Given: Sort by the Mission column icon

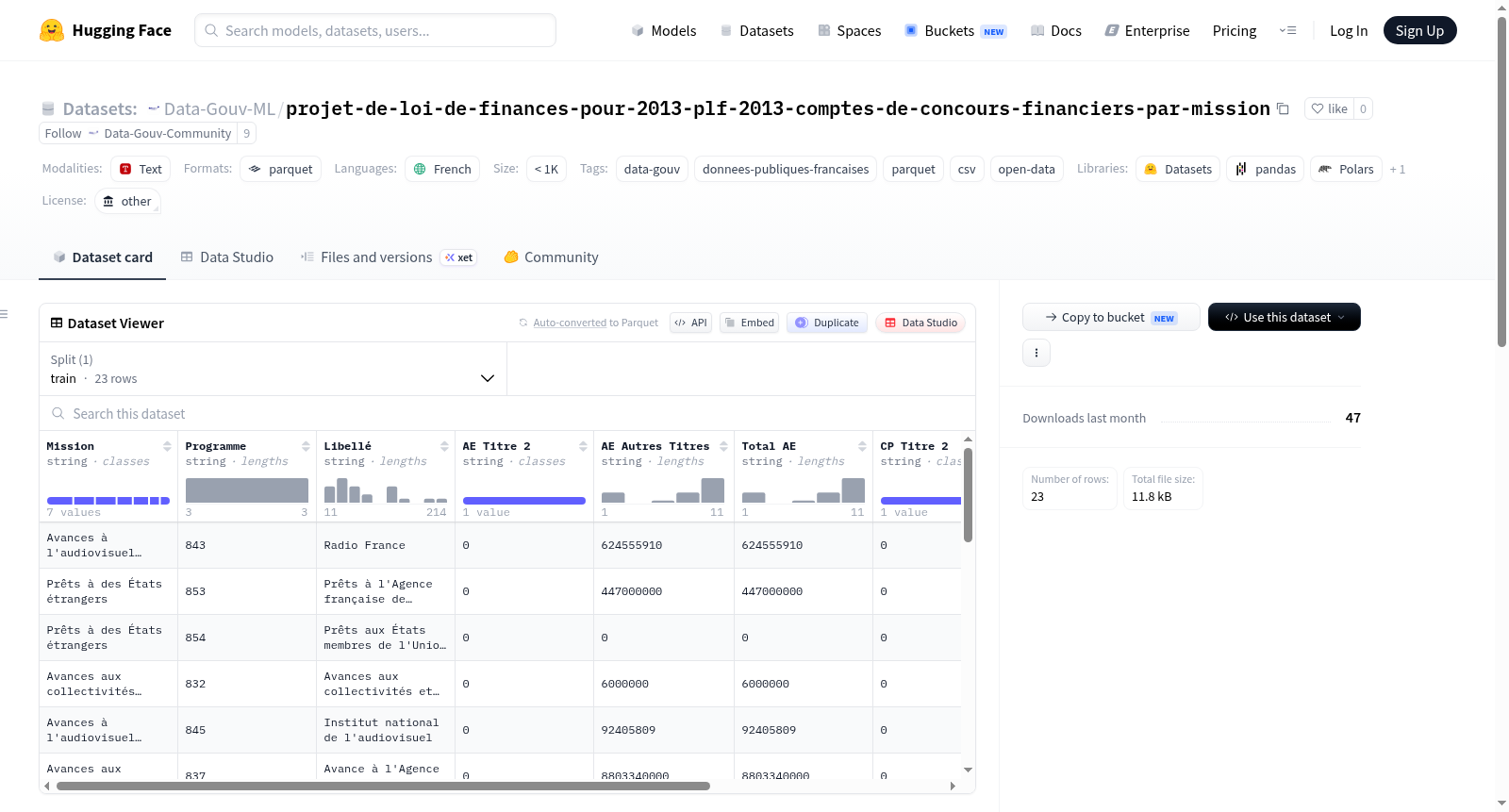Looking at the screenshot, I should coord(167,446).
